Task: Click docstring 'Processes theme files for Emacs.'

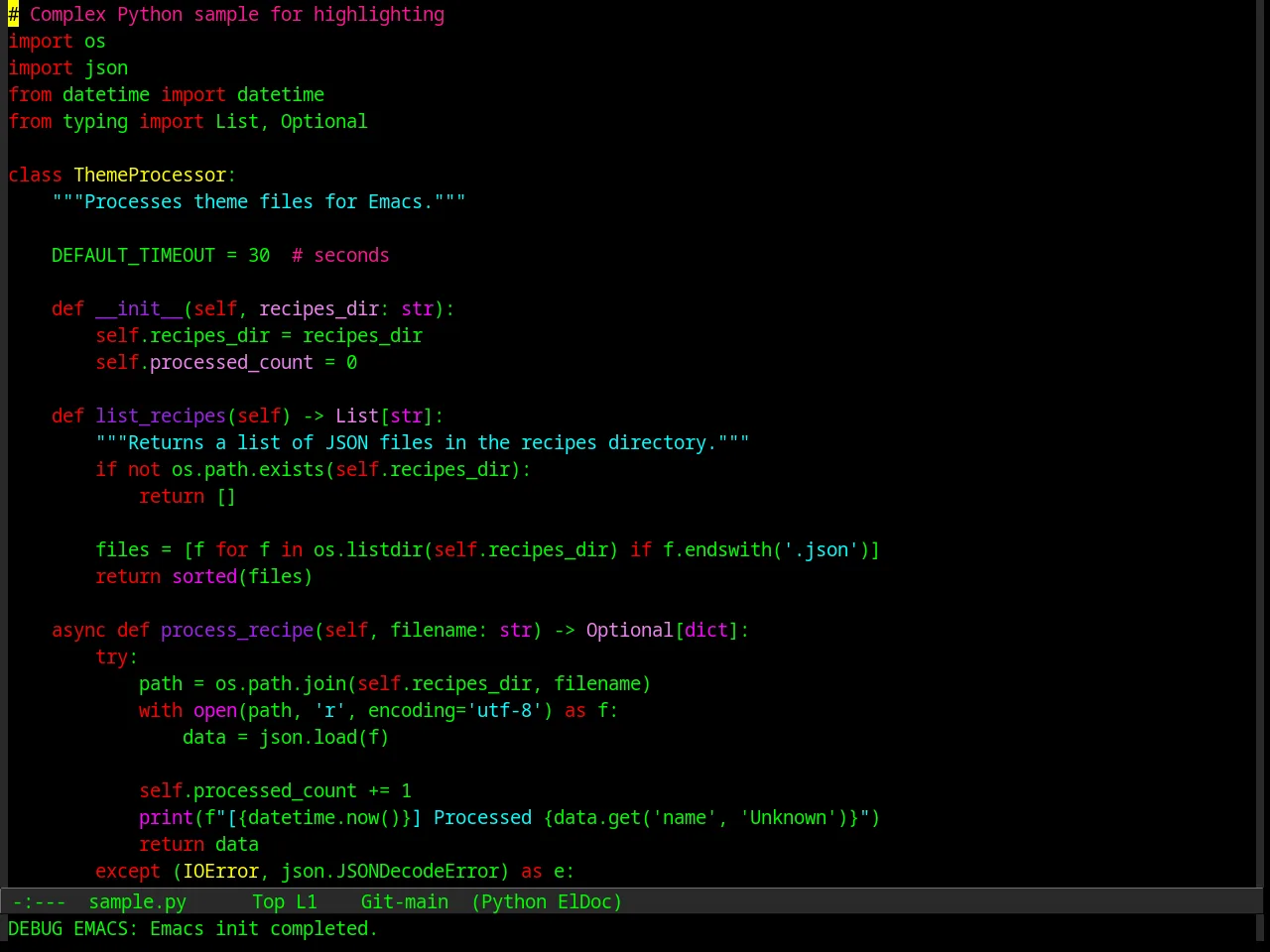Action: point(259,201)
